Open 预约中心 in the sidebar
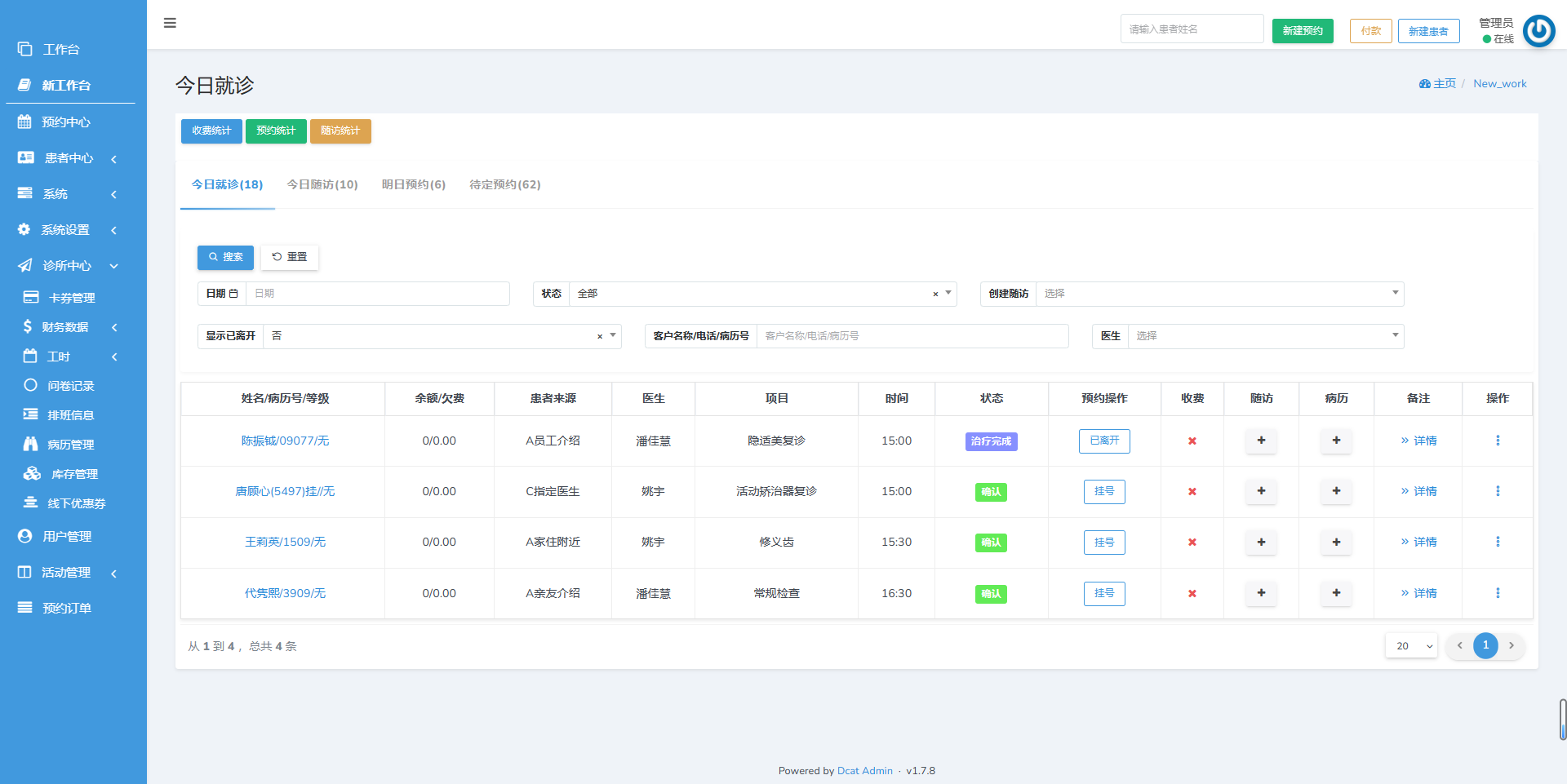This screenshot has width=1567, height=784. click(x=73, y=122)
